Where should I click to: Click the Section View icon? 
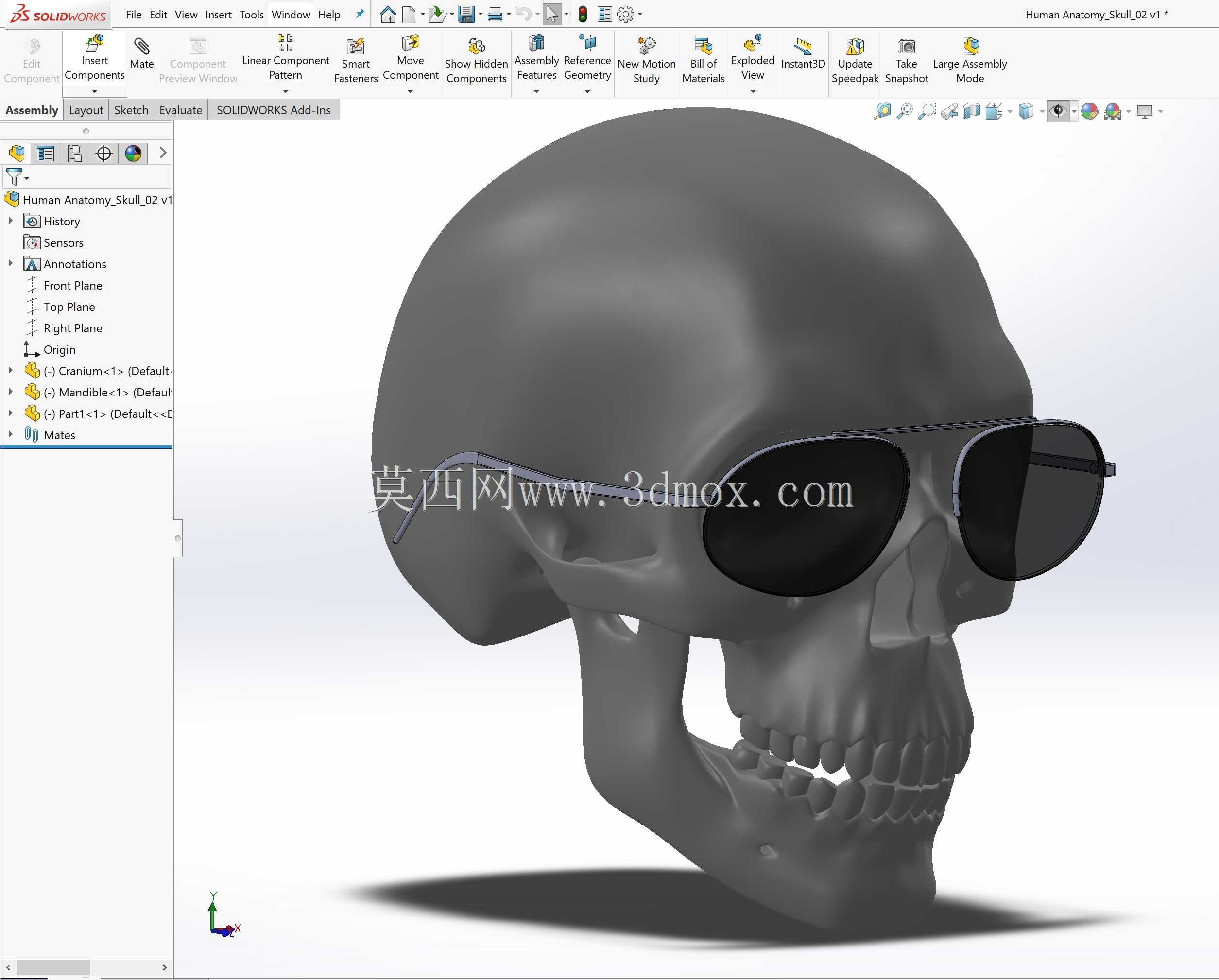point(971,111)
